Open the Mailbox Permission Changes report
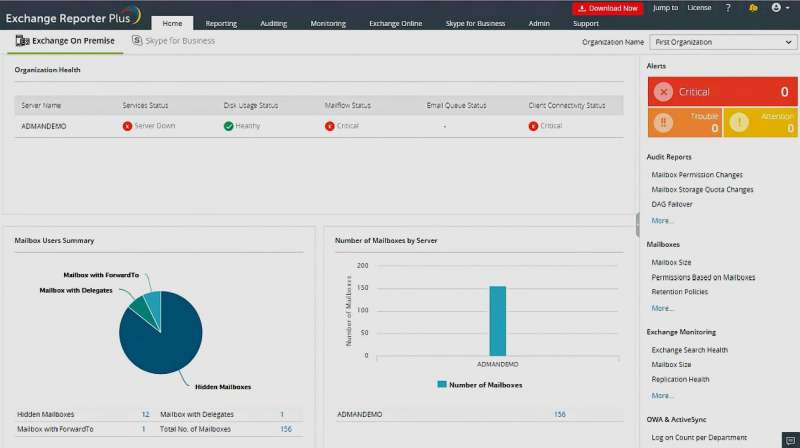Image resolution: width=800 pixels, height=448 pixels. [x=697, y=175]
